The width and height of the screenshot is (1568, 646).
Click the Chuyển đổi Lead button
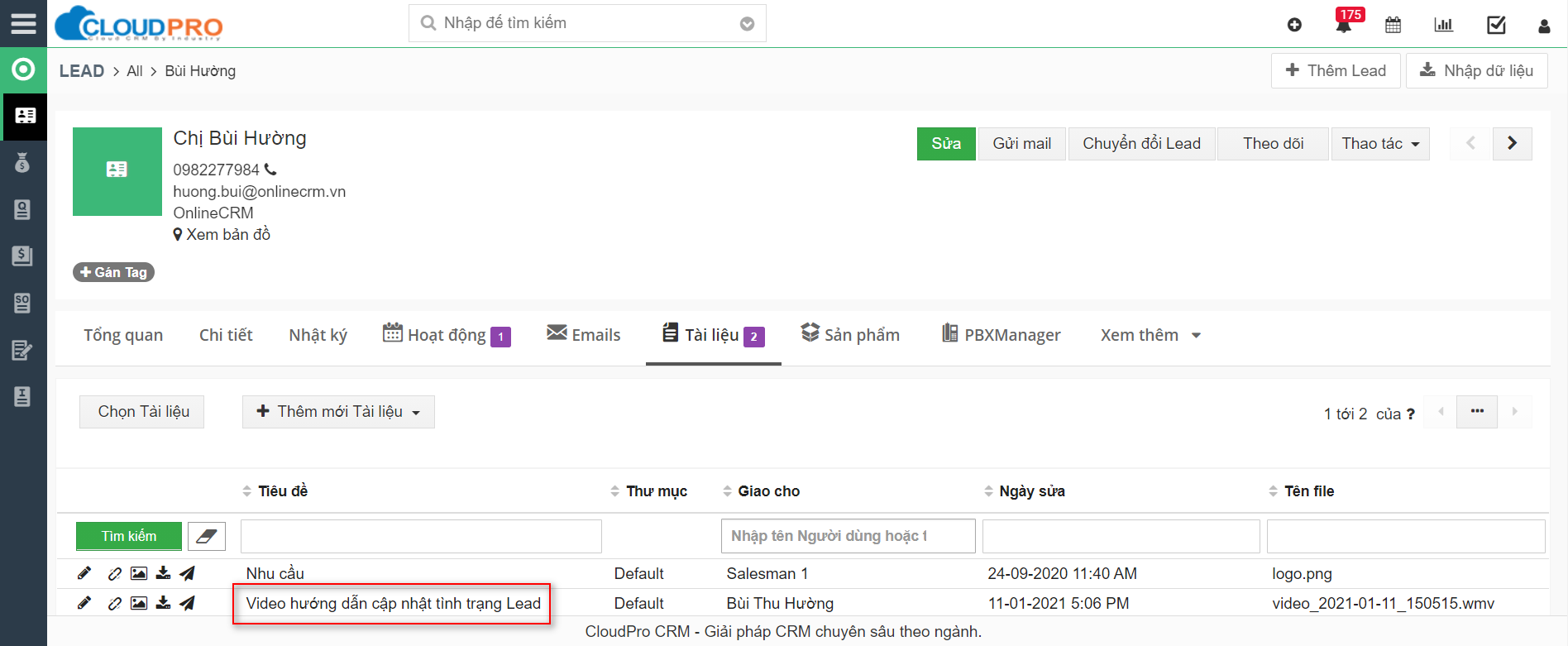point(1141,144)
